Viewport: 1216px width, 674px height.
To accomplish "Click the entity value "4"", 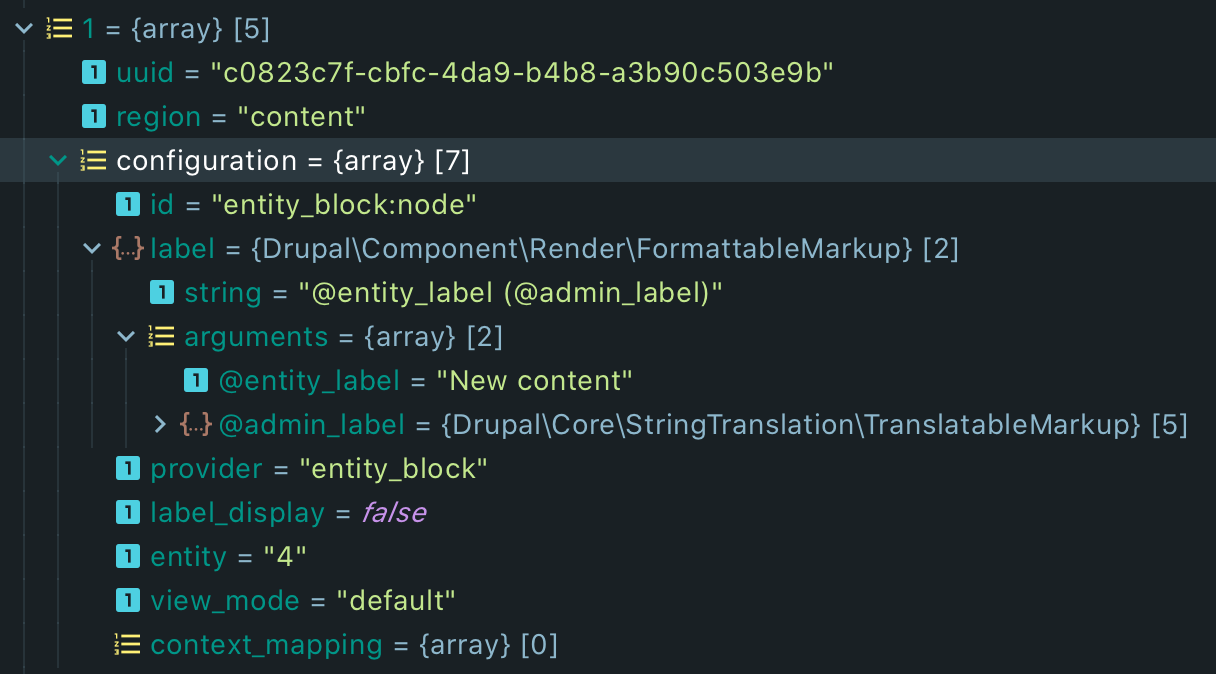I will [x=284, y=556].
